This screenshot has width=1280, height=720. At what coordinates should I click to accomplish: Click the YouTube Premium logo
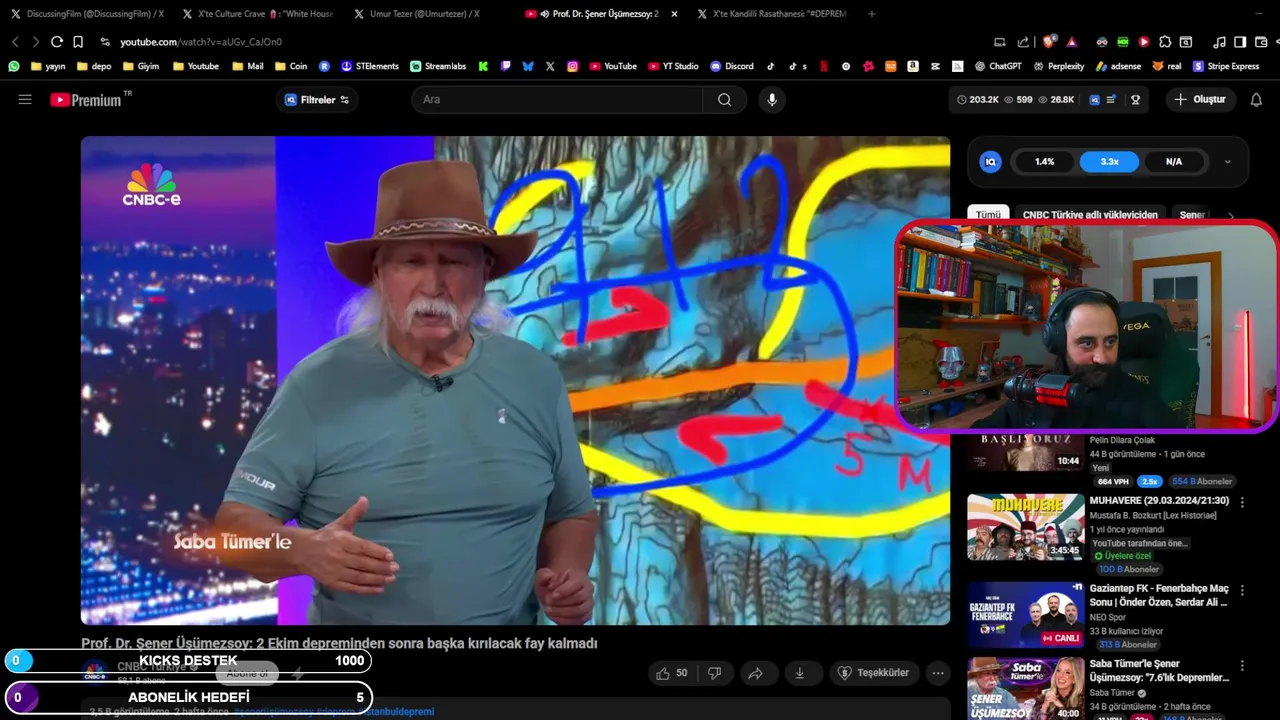tap(86, 100)
